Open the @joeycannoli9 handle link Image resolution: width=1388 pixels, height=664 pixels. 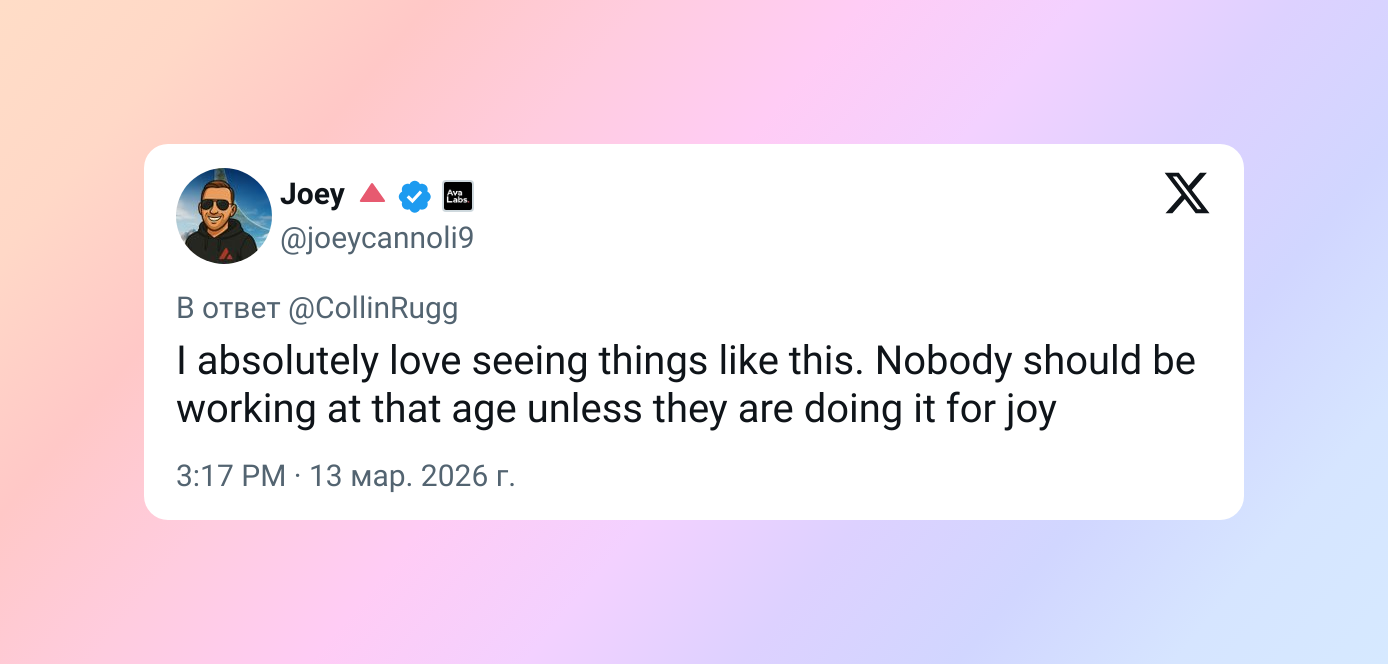pos(377,239)
